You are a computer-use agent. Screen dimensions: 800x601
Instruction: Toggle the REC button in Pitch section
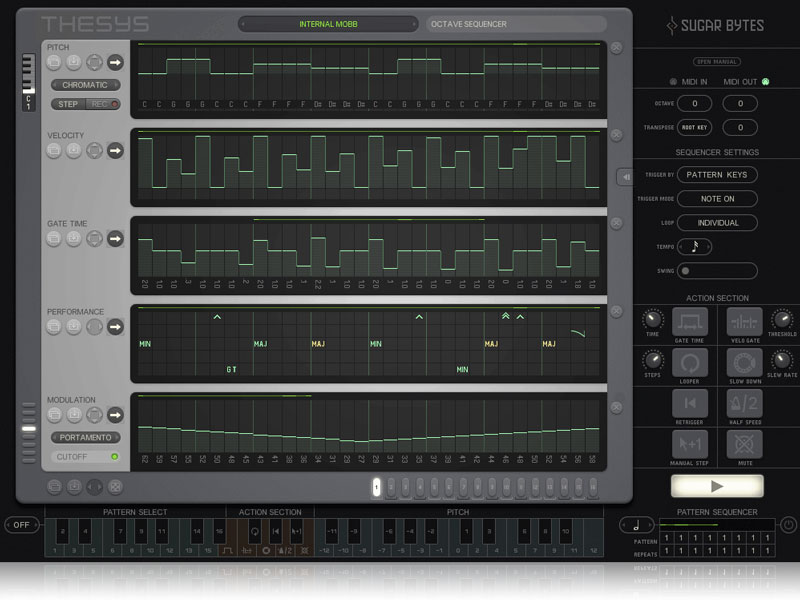pyautogui.click(x=101, y=104)
